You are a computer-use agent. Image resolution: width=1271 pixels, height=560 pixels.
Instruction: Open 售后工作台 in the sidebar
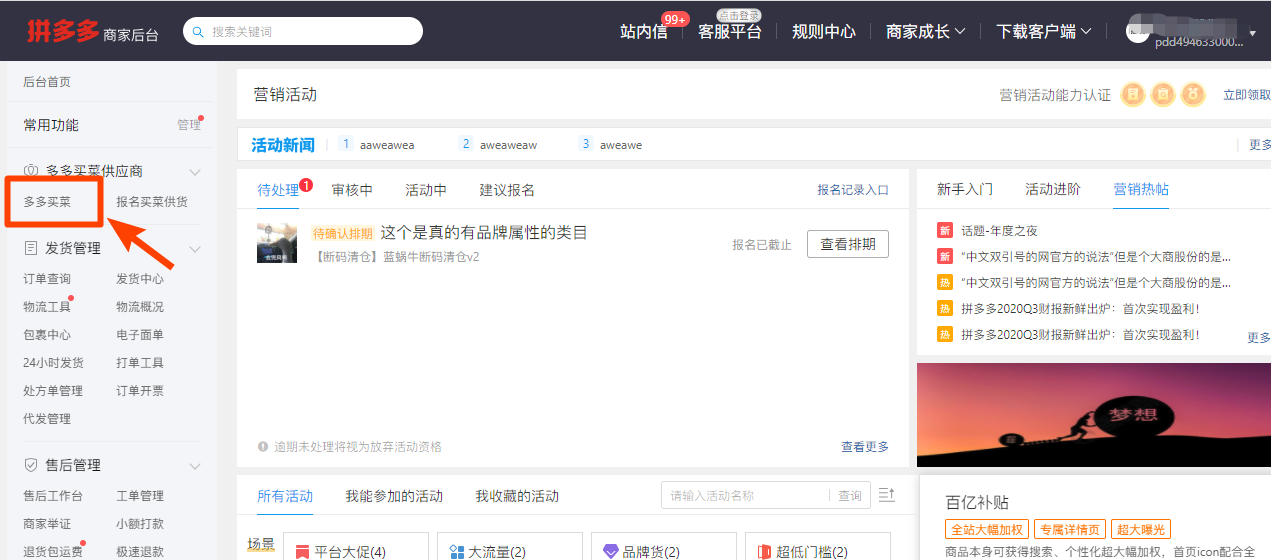53,496
